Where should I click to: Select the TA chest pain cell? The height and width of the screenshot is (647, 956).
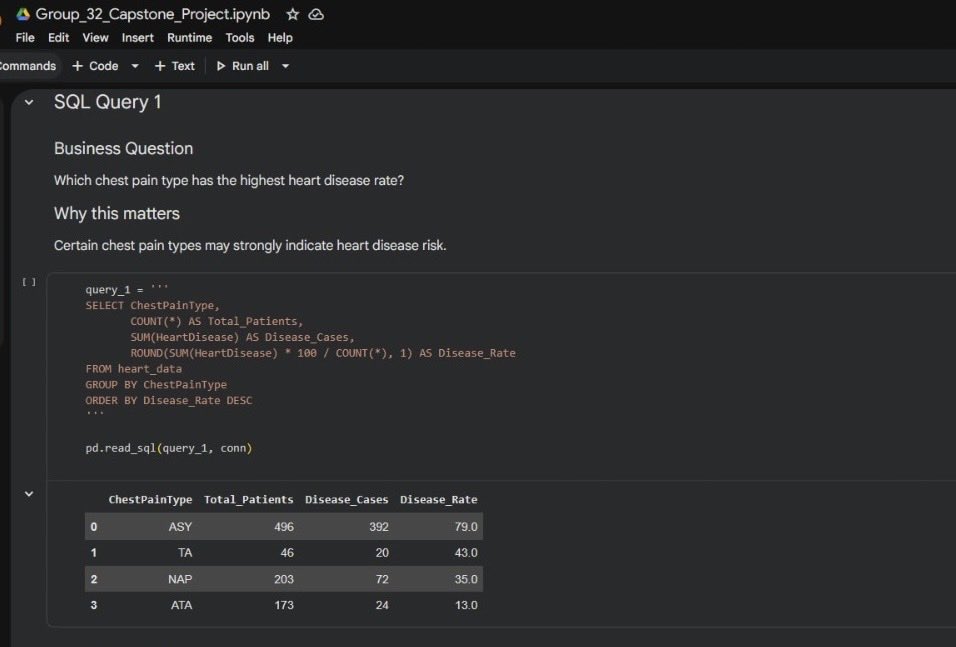tap(185, 552)
